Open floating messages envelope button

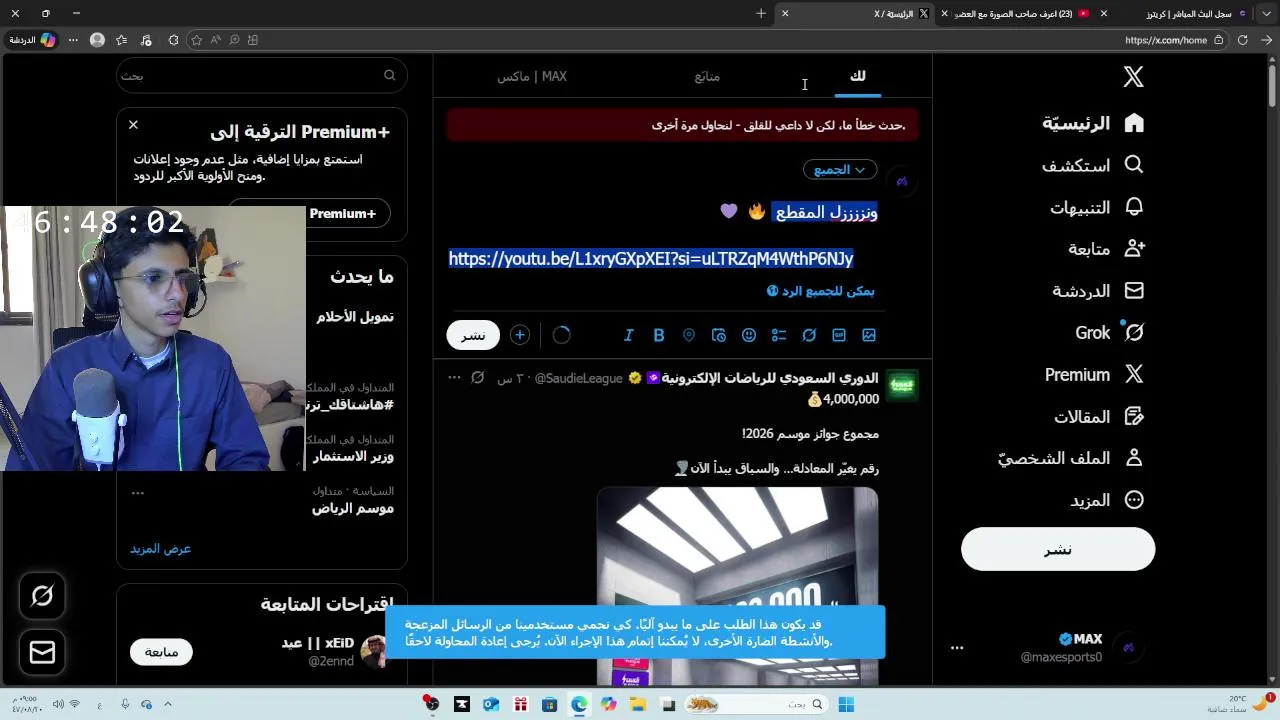(x=42, y=652)
